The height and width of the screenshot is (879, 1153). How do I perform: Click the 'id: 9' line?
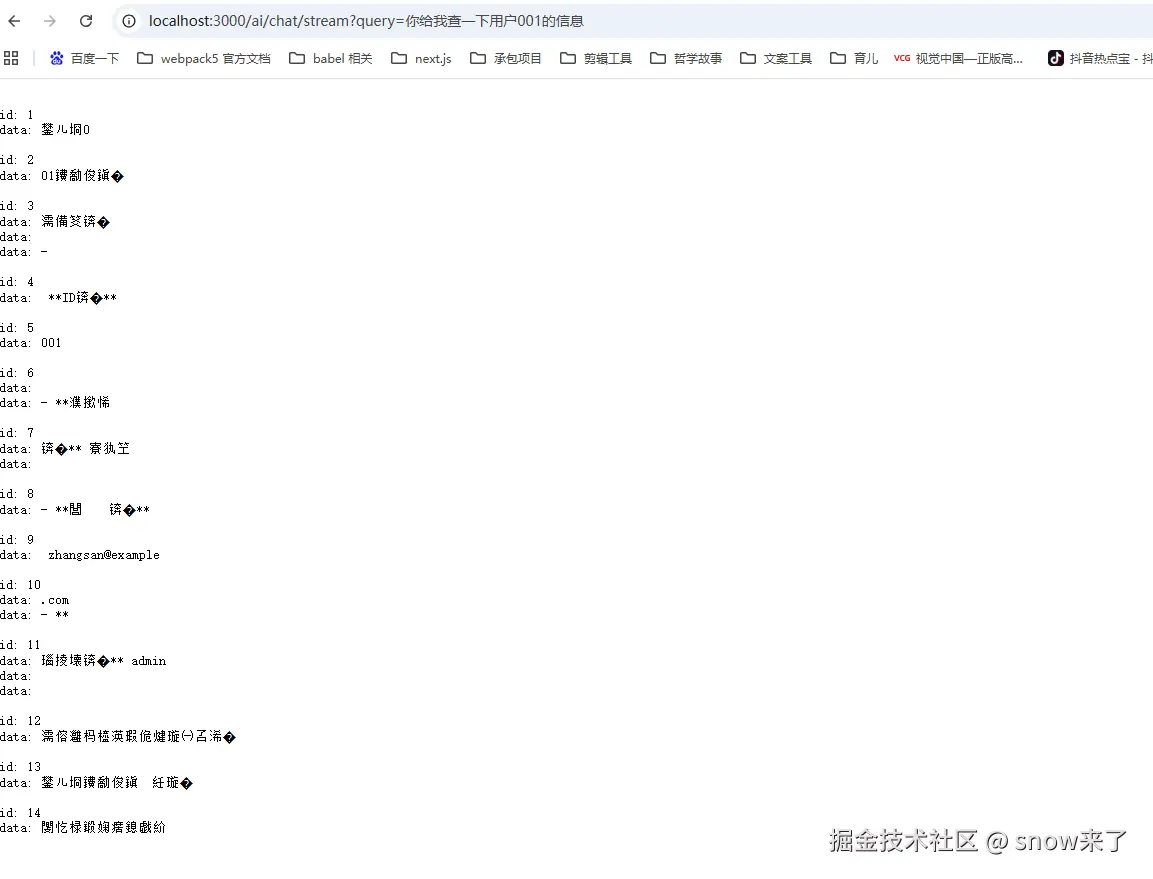[17, 540]
